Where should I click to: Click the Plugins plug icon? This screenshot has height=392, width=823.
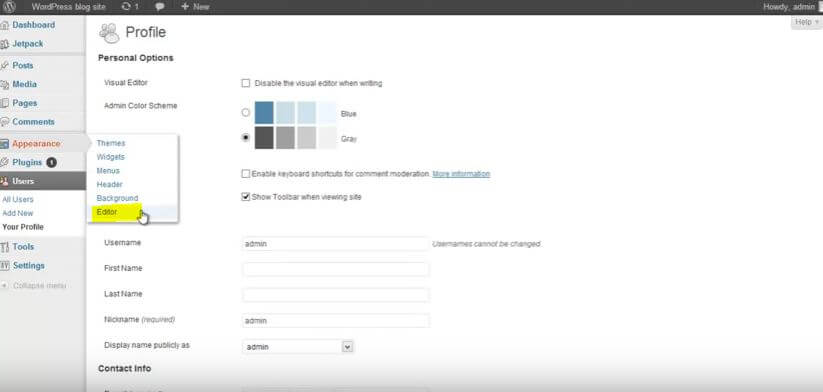pyautogui.click(x=5, y=163)
